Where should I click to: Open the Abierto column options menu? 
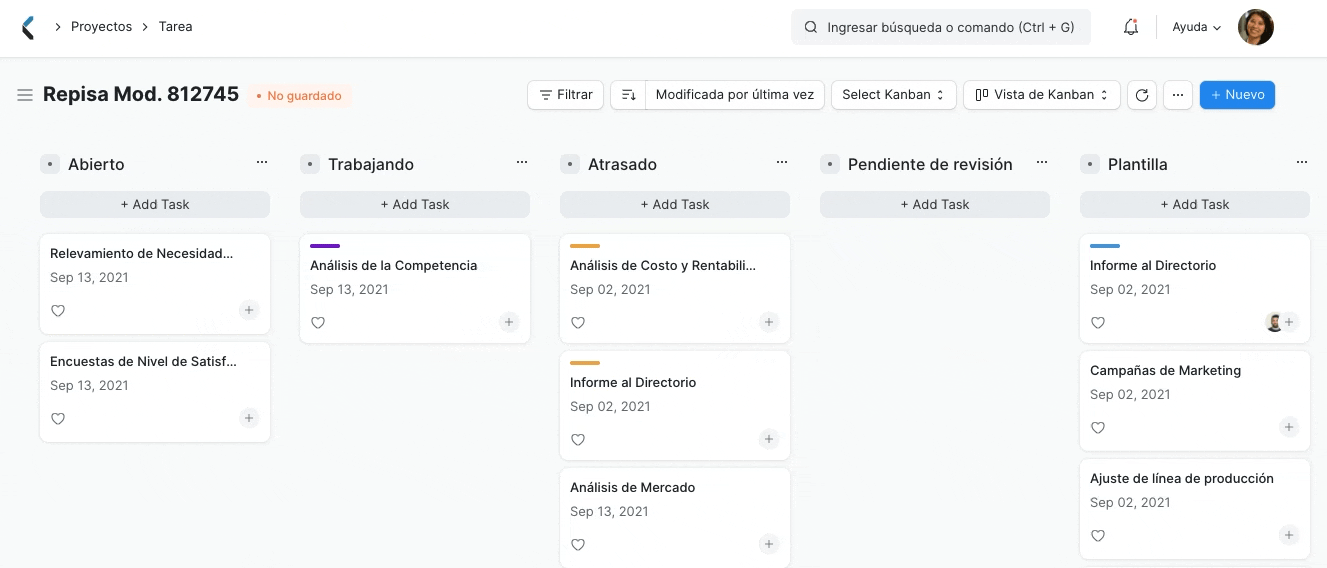point(262,162)
